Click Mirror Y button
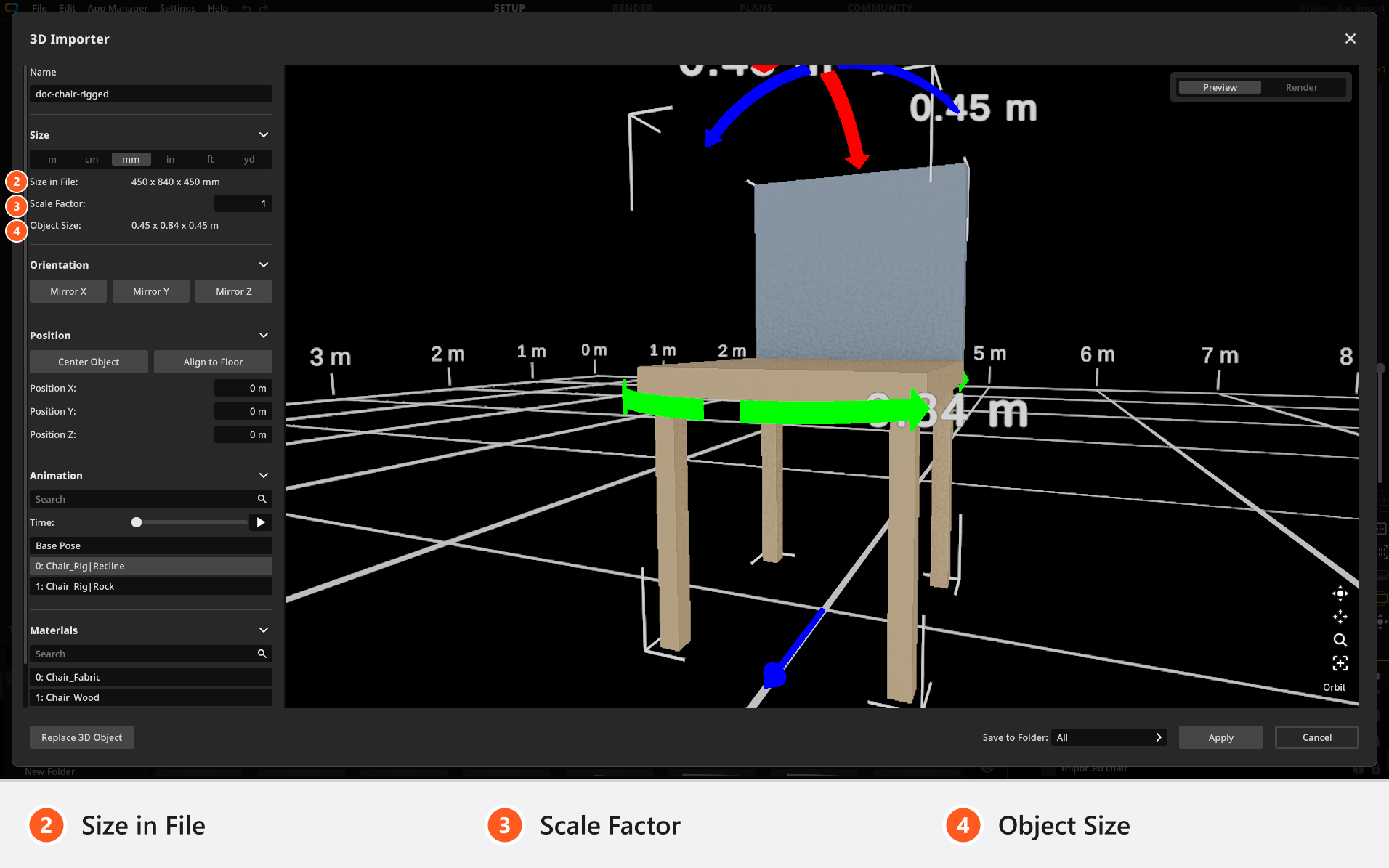This screenshot has width=1389, height=868. pos(151,291)
